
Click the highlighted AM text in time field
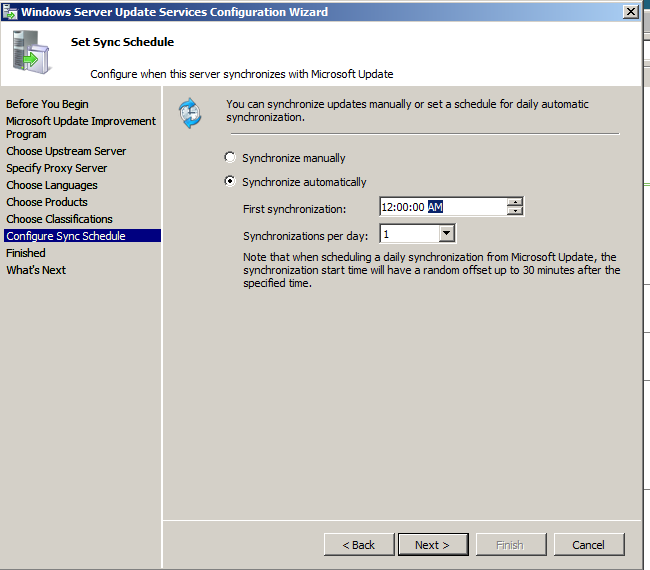pyautogui.click(x=435, y=206)
